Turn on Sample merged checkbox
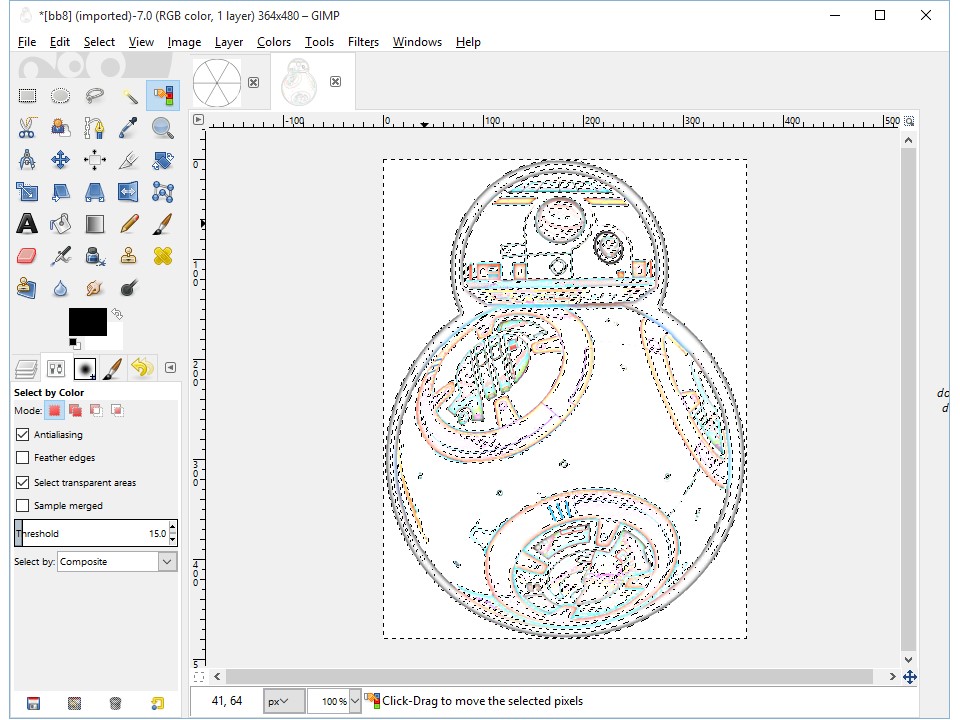 point(23,506)
